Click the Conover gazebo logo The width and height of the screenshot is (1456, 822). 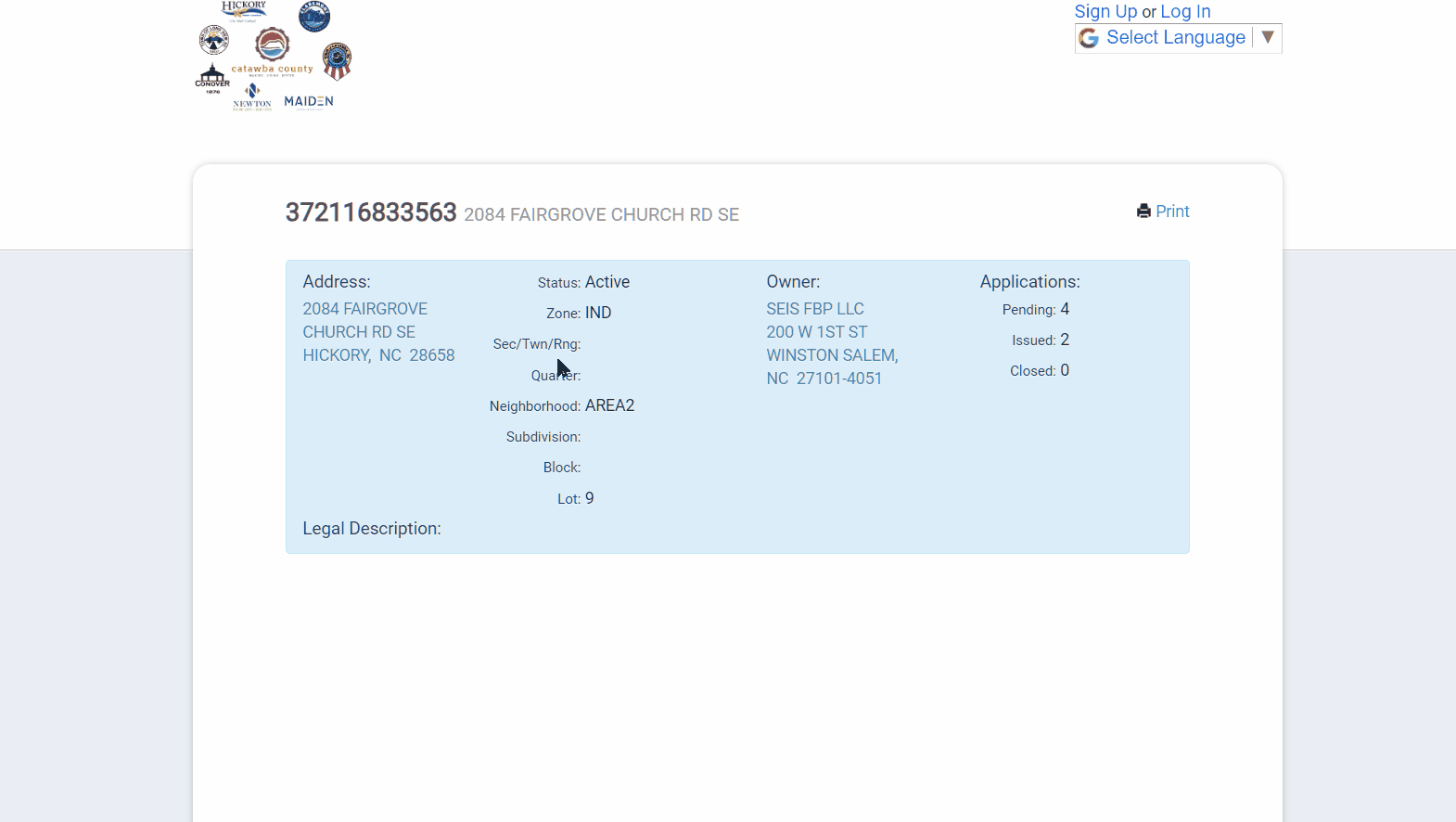(x=212, y=78)
